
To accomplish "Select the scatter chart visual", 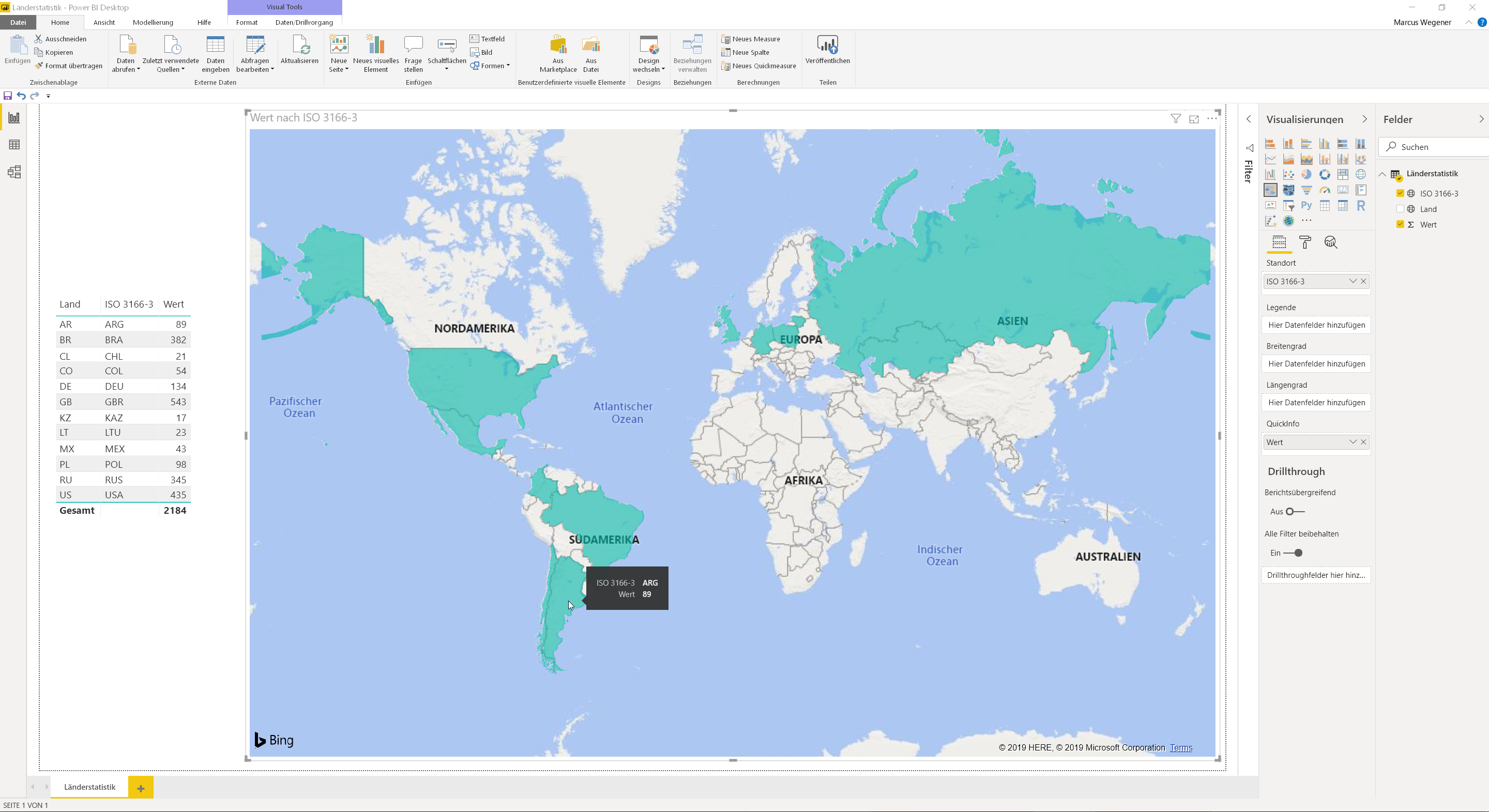I will coord(1288,175).
